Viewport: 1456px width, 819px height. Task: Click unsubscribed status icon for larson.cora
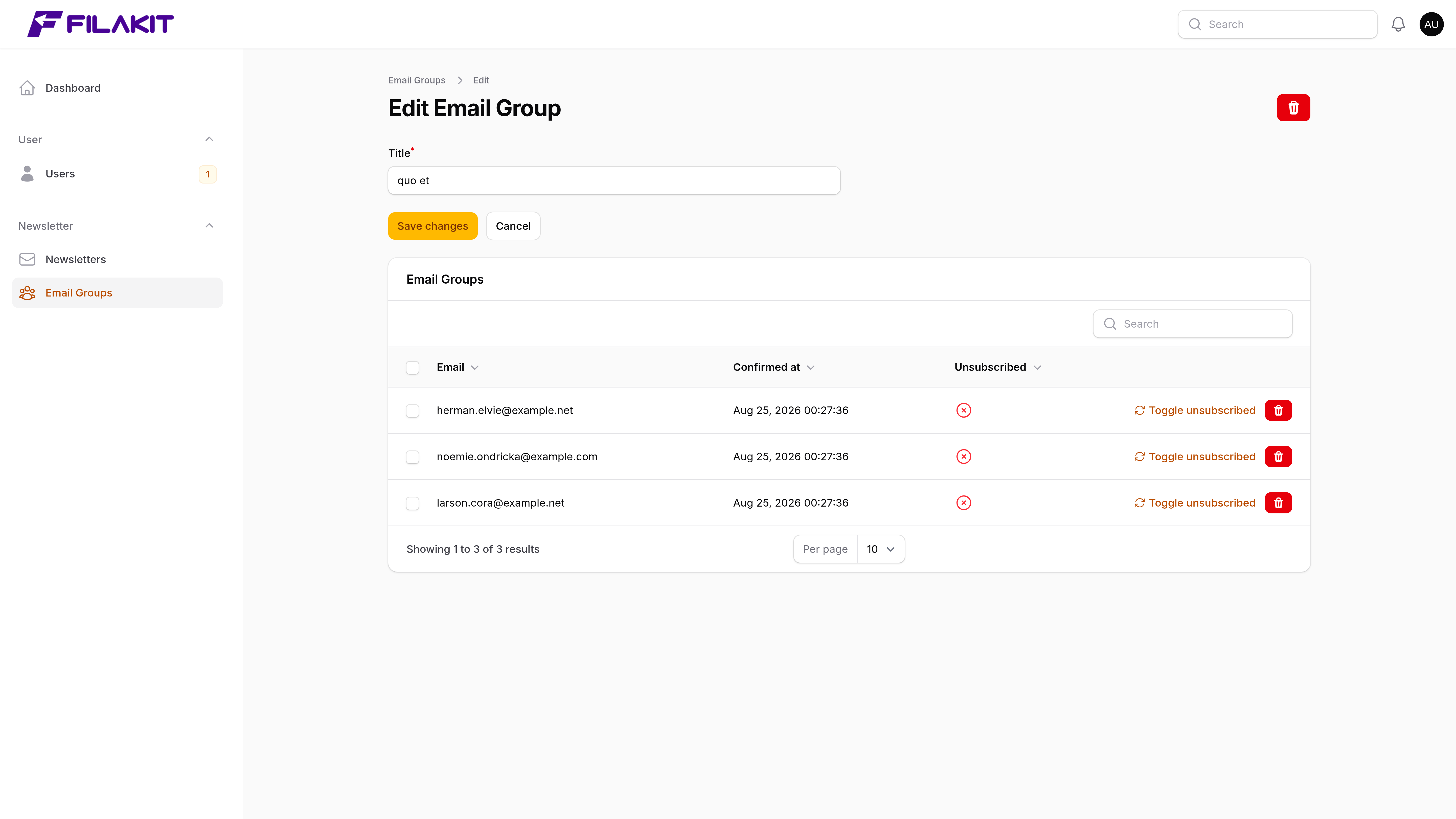pos(964,503)
